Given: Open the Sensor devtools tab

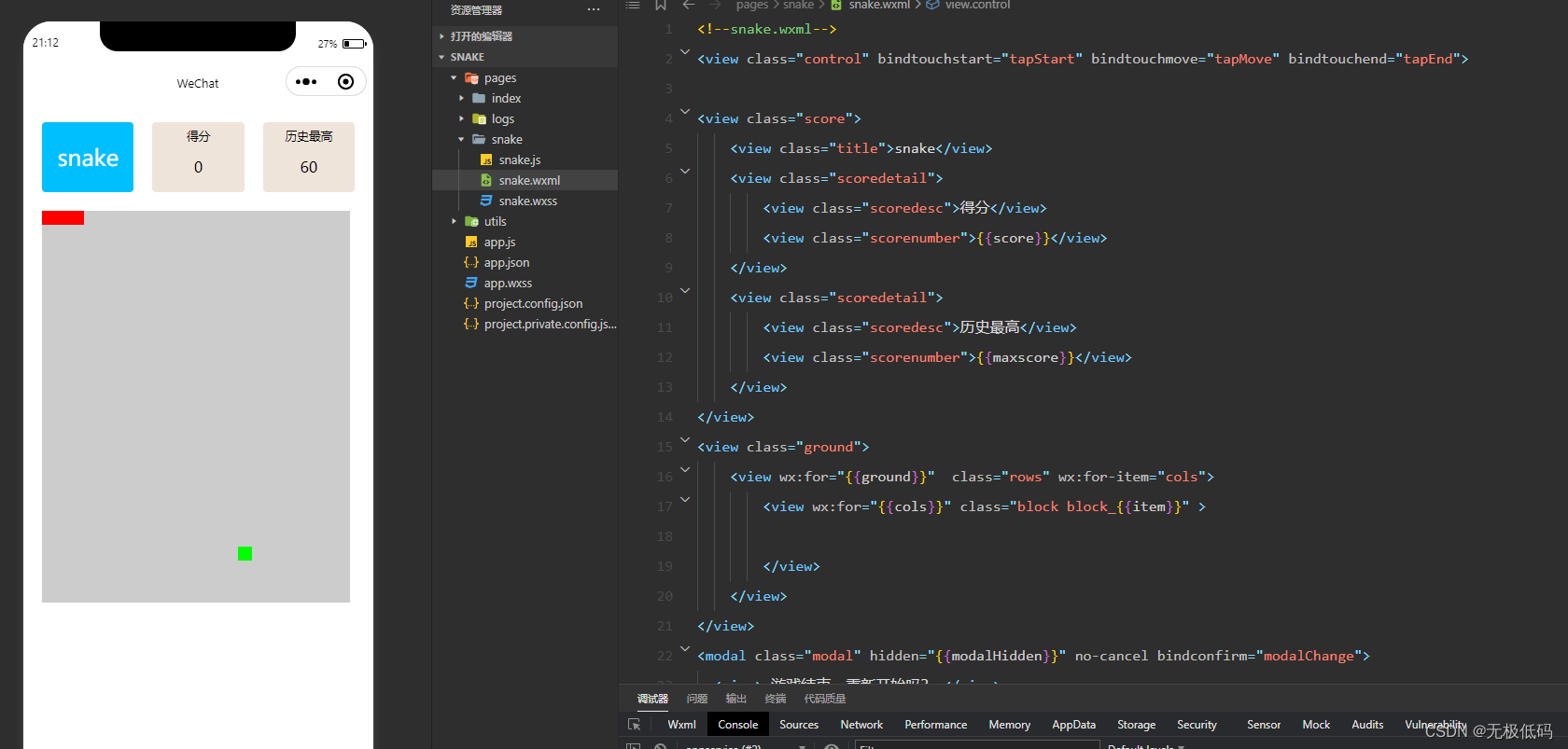Looking at the screenshot, I should point(1264,725).
